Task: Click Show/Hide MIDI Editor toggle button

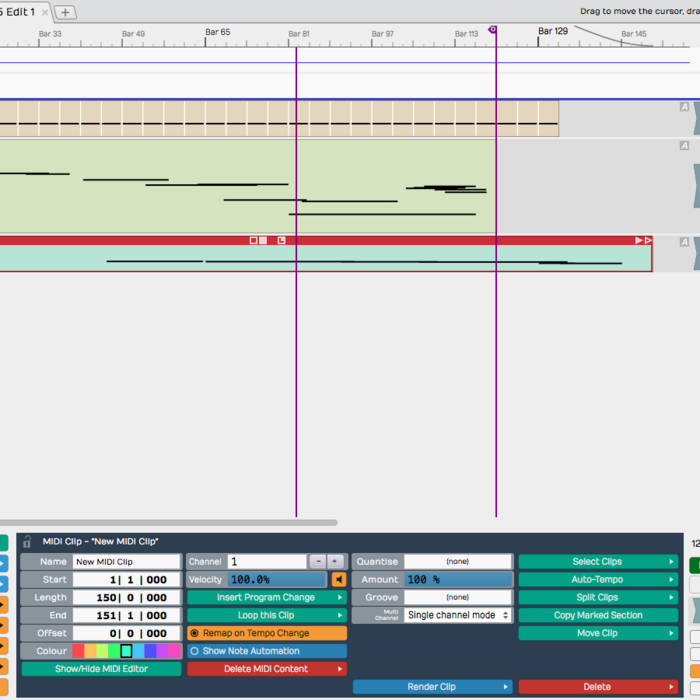Action: pyautogui.click(x=101, y=669)
